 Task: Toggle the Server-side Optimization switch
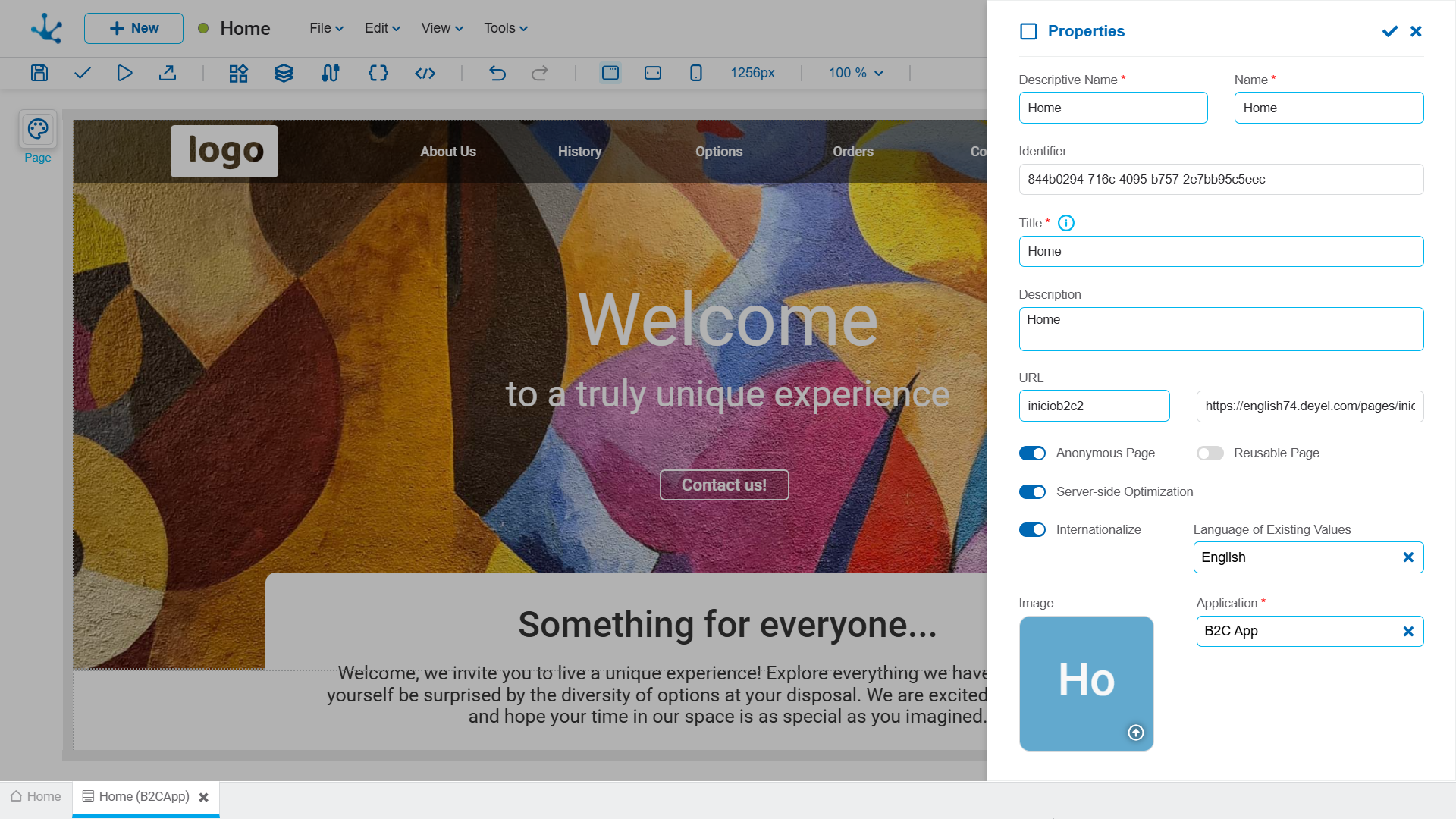(x=1032, y=492)
